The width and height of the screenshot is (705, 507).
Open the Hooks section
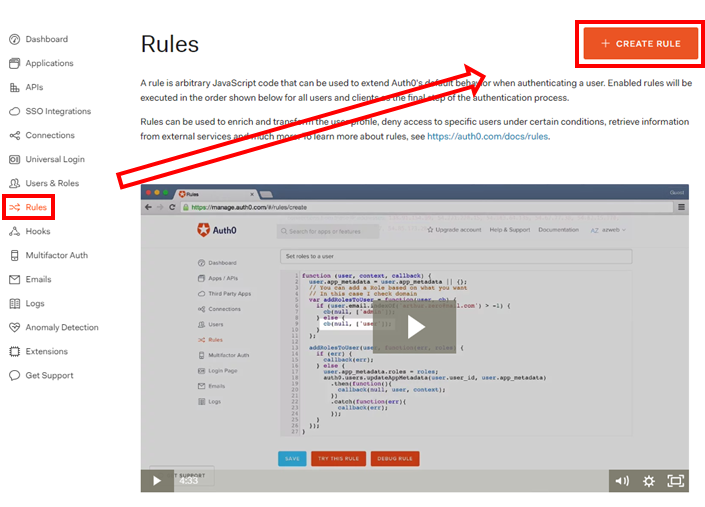click(38, 231)
